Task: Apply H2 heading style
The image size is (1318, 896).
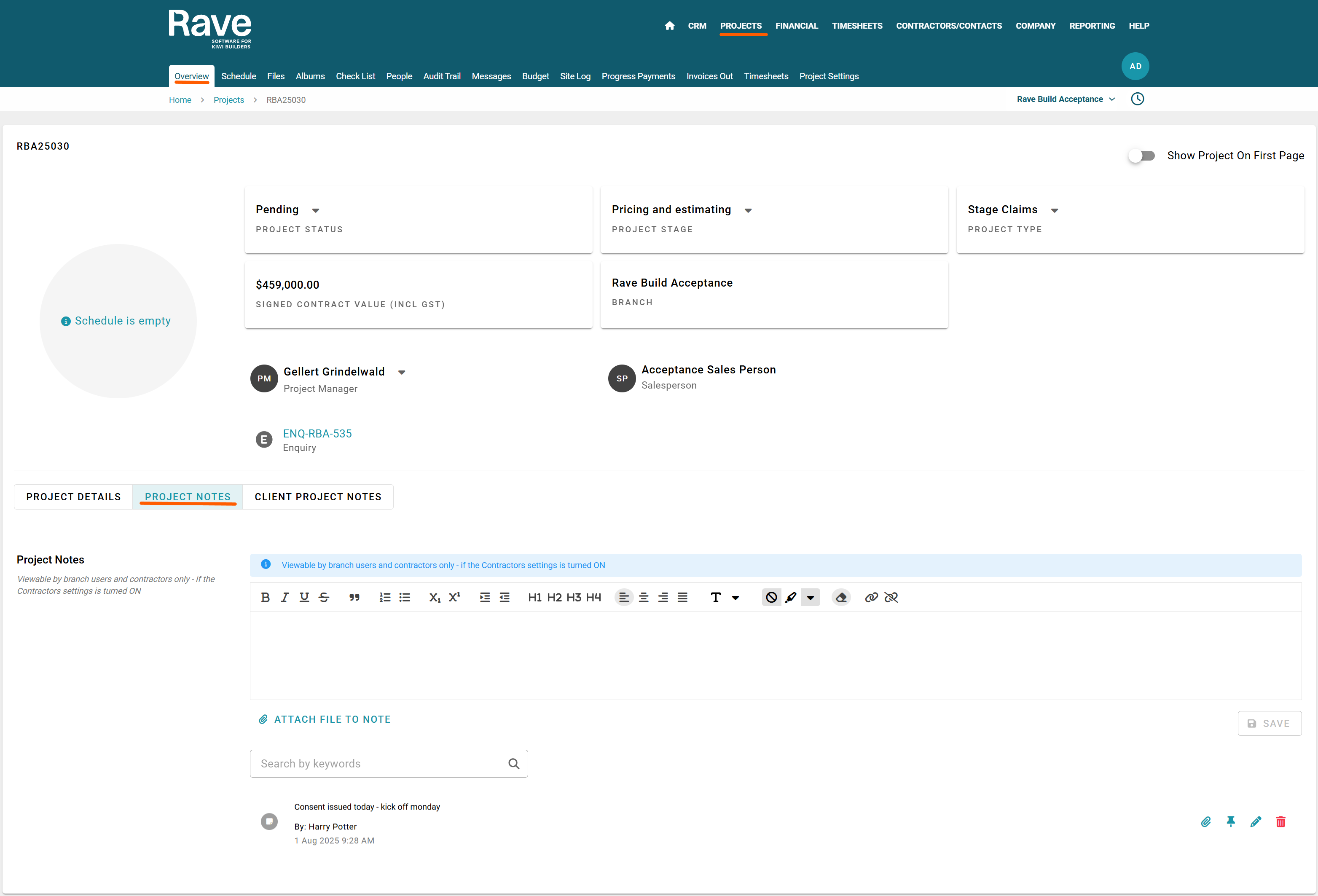Action: pos(554,597)
